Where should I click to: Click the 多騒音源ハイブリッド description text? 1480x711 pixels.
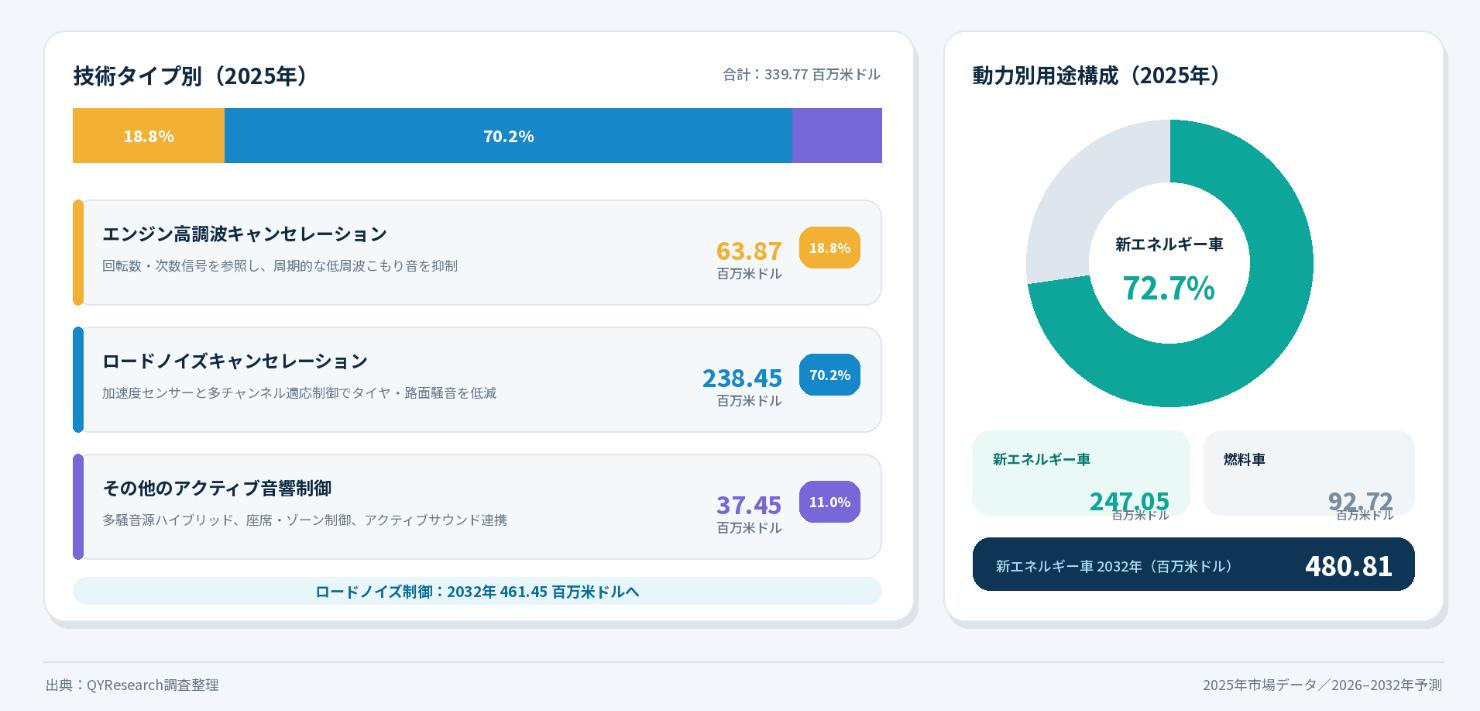(x=304, y=520)
